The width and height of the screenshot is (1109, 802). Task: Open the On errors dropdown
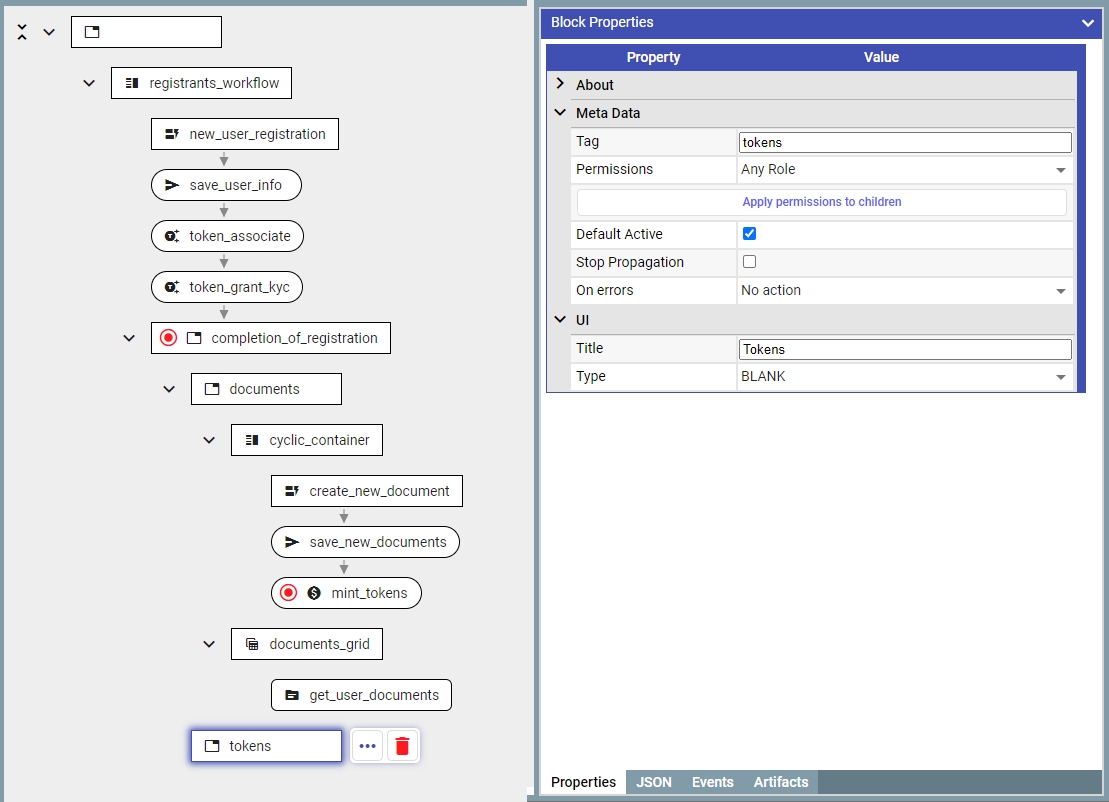click(904, 291)
